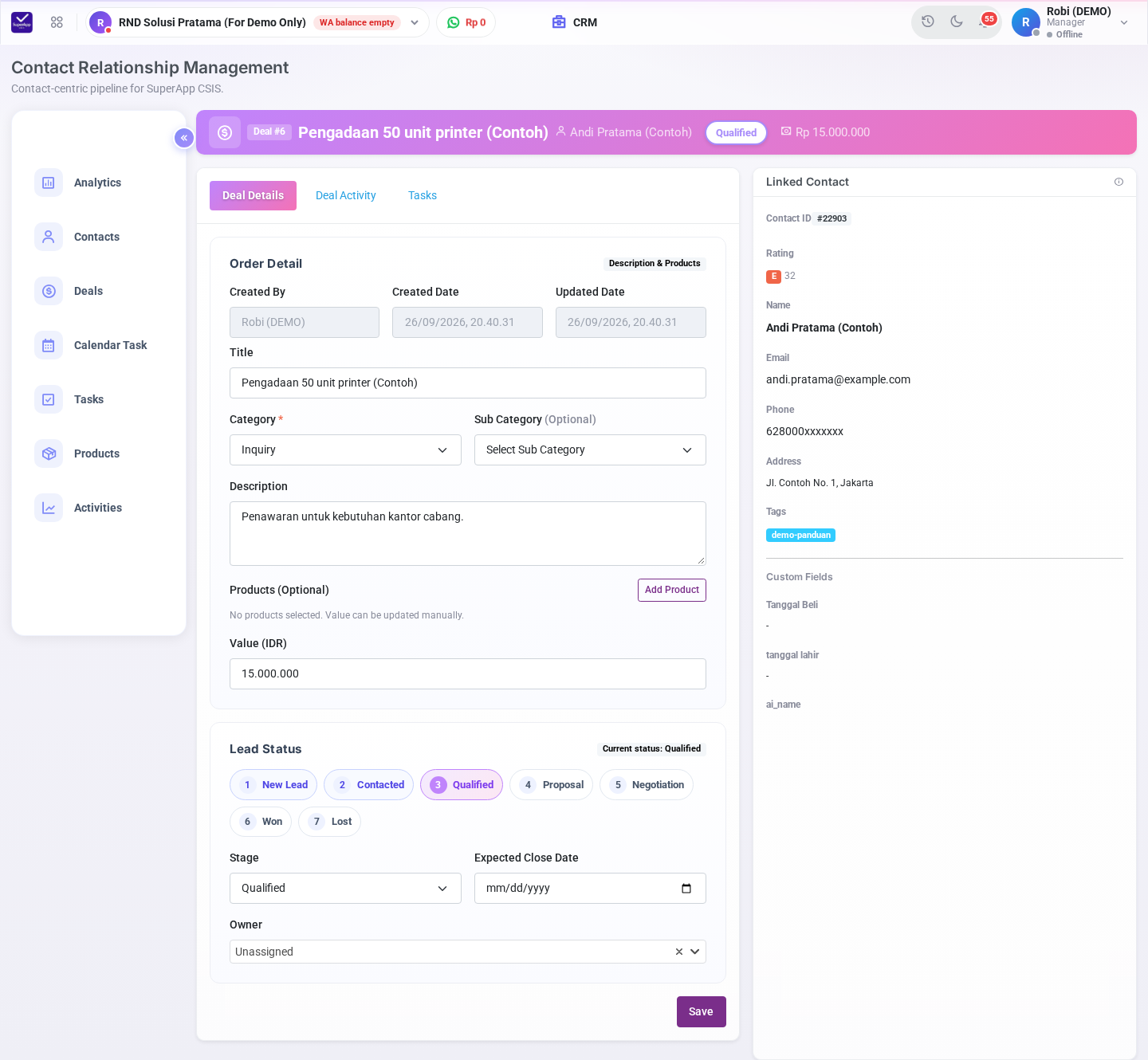Select the Qualified lead status step

point(462,785)
